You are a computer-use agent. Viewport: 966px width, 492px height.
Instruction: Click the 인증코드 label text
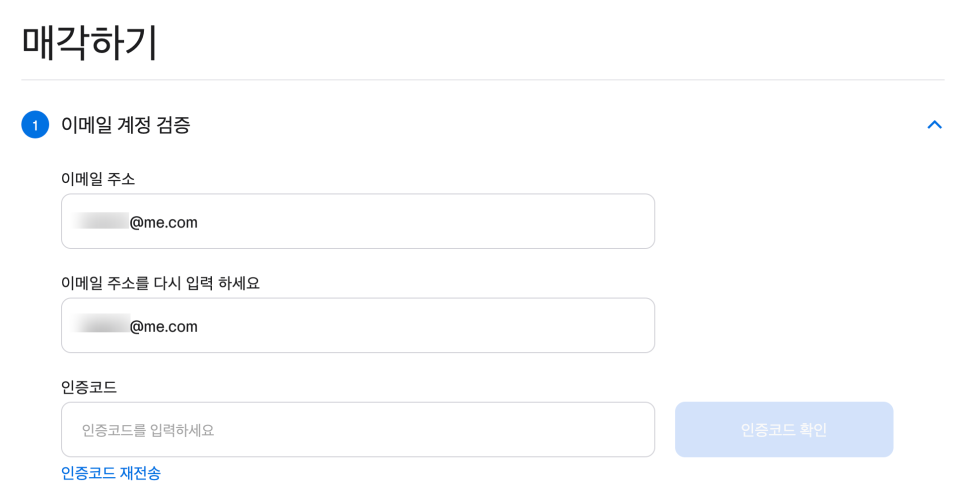(x=89, y=387)
